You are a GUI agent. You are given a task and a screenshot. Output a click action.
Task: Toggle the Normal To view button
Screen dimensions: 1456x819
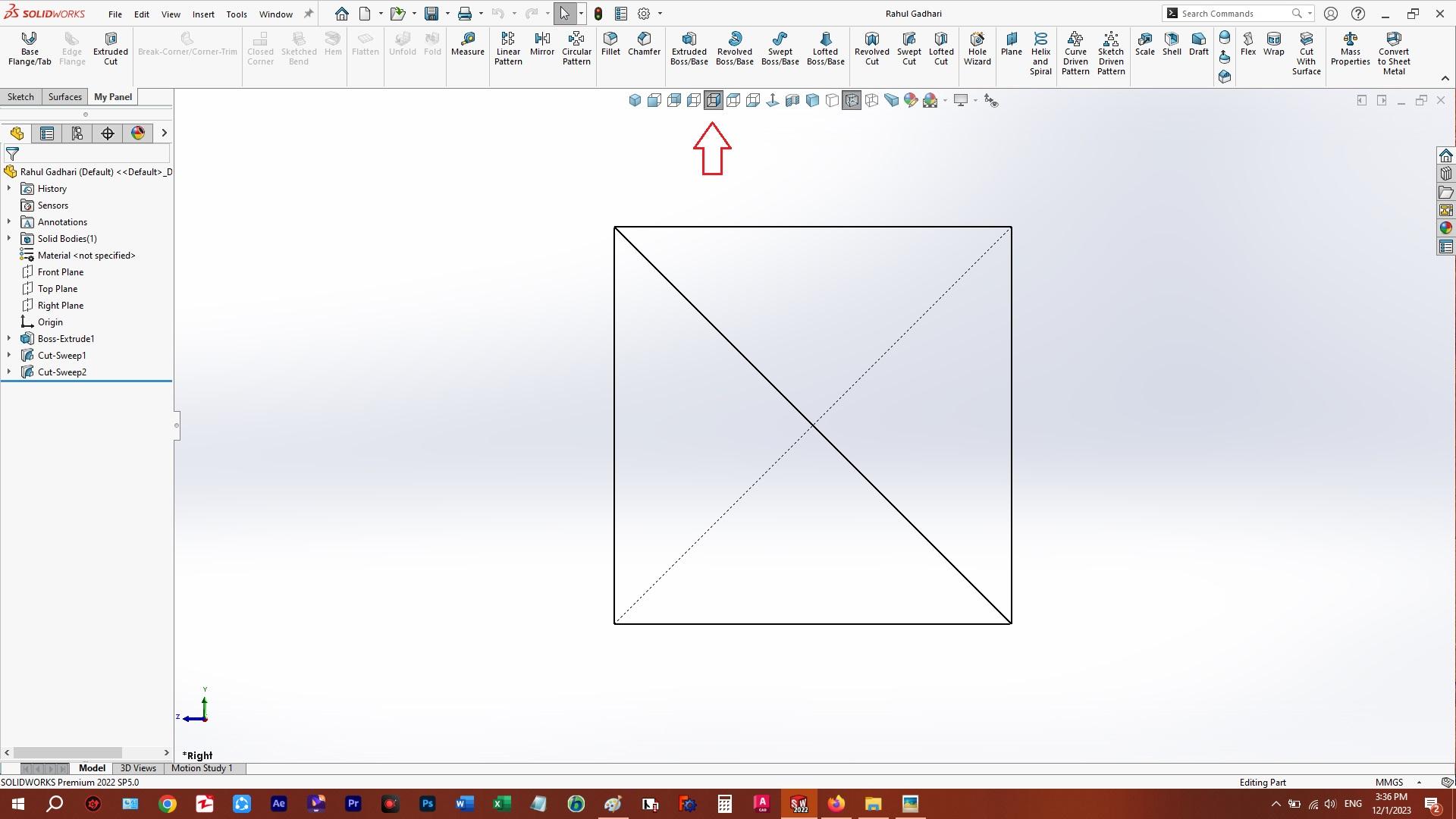773,100
